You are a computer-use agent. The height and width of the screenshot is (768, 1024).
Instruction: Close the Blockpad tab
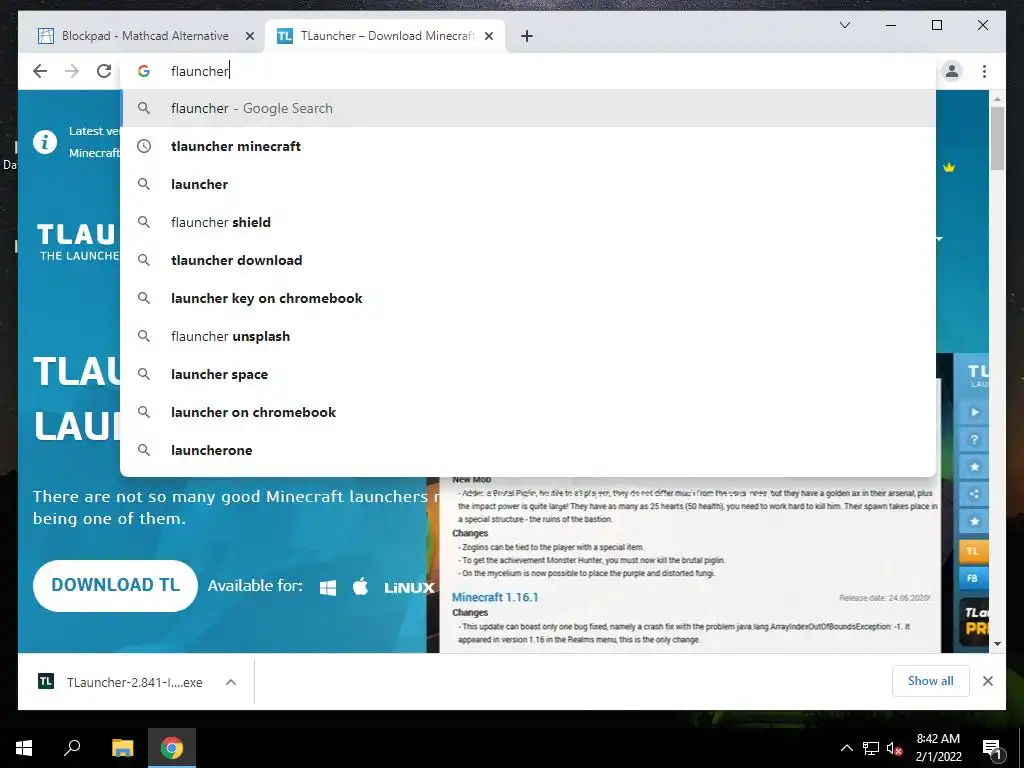coord(249,36)
